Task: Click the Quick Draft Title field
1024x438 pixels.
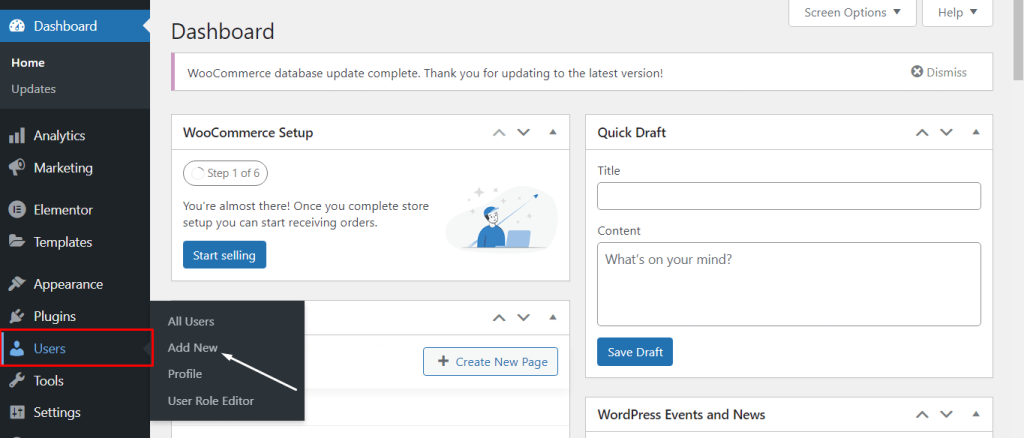Action: [789, 196]
